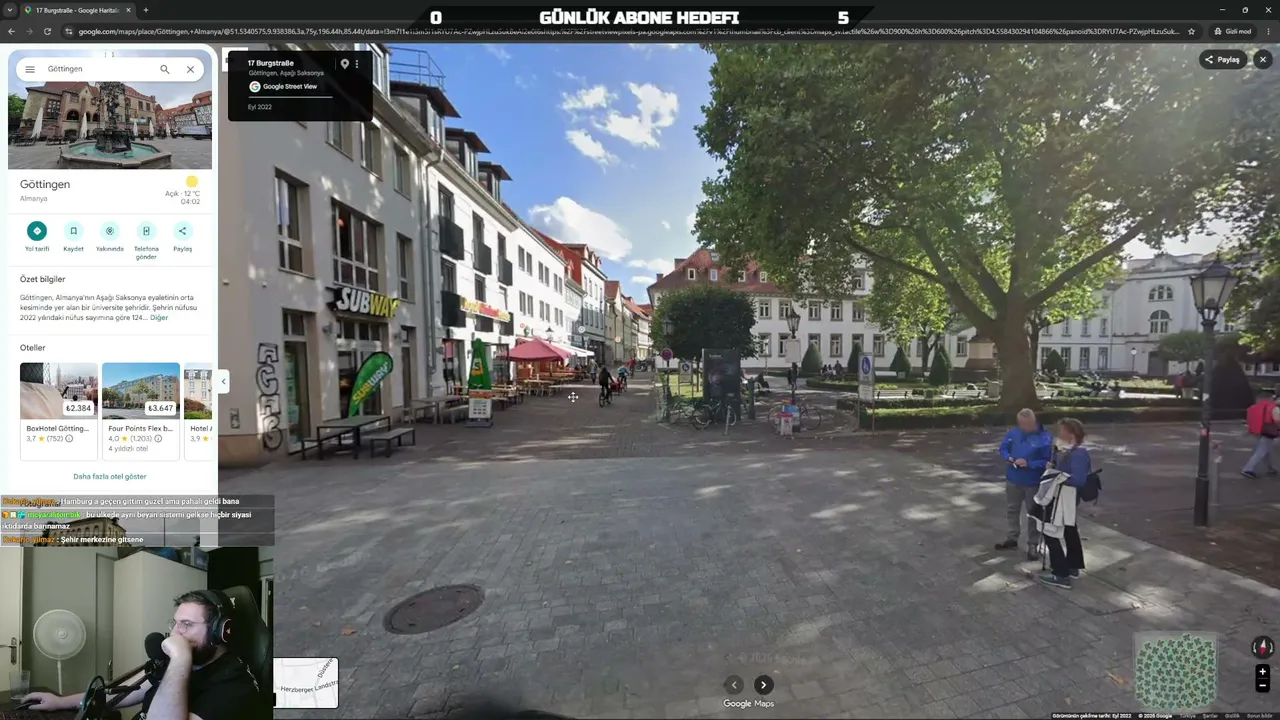Click the Paylaş icon in side panel
Viewport: 1280px width, 720px height.
click(x=182, y=231)
